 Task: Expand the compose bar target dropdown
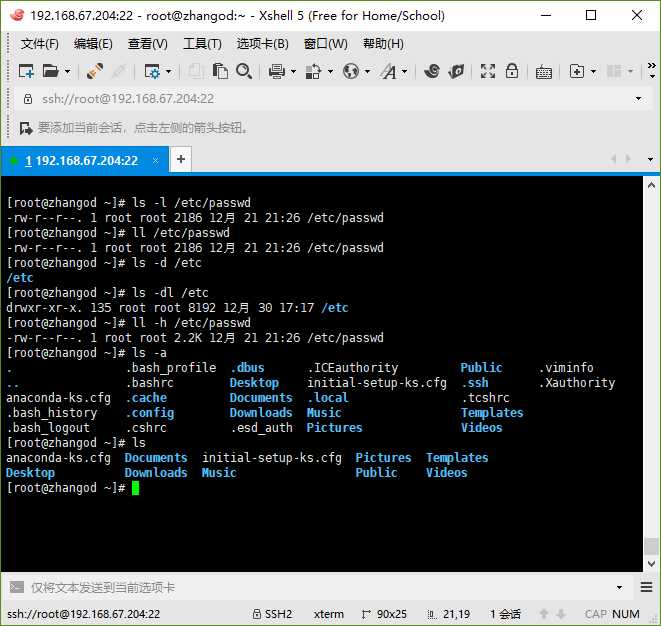pos(619,587)
